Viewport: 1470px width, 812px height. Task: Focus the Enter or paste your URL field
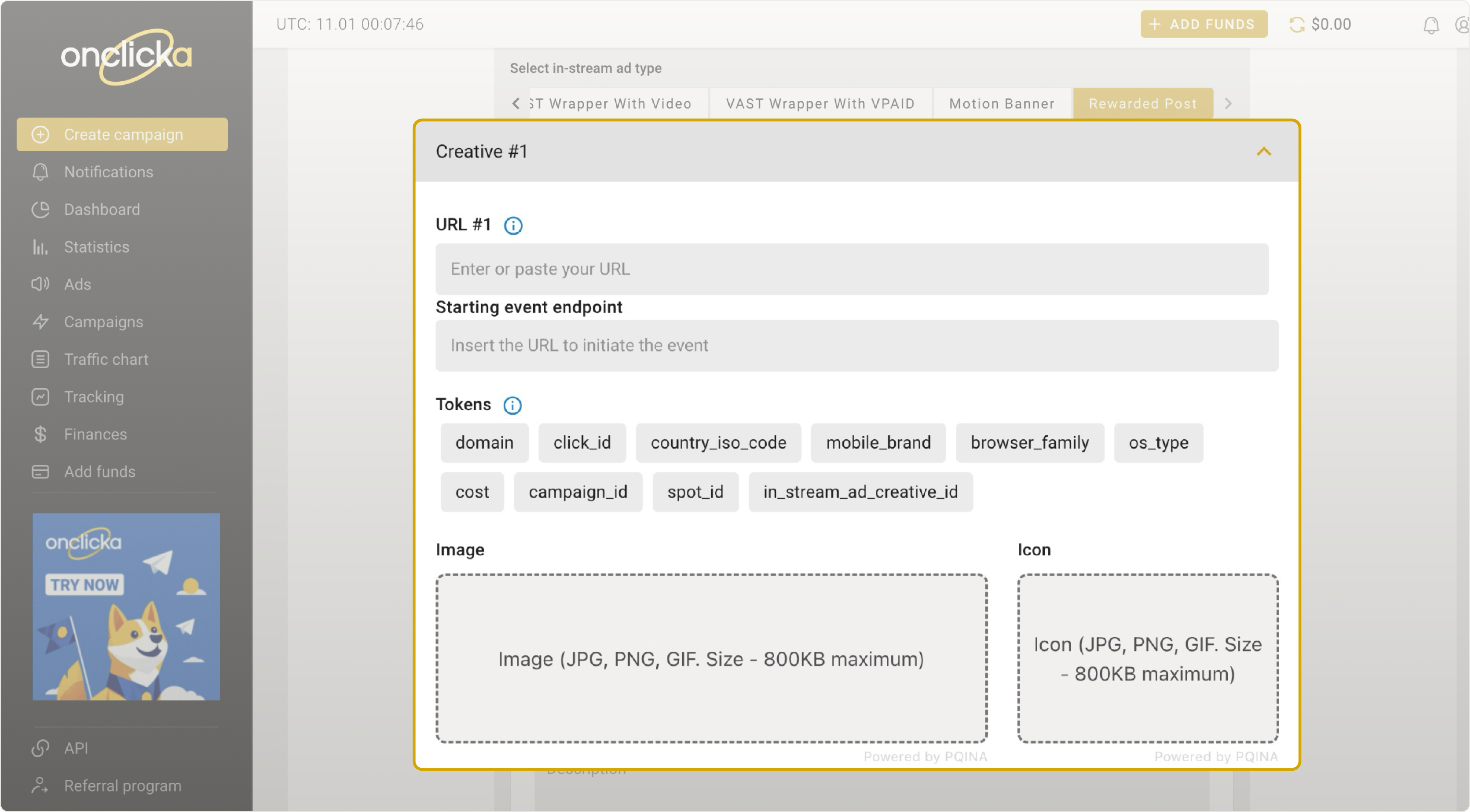pos(851,269)
